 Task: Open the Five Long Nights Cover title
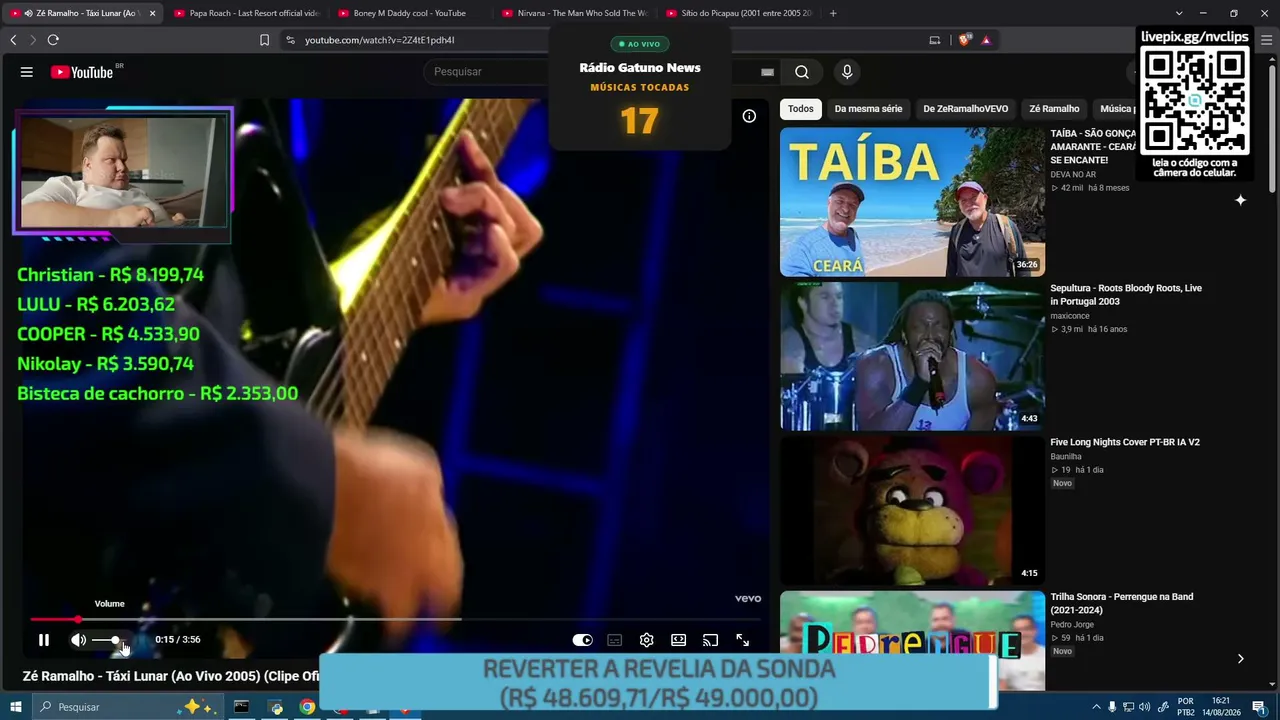click(x=1125, y=442)
